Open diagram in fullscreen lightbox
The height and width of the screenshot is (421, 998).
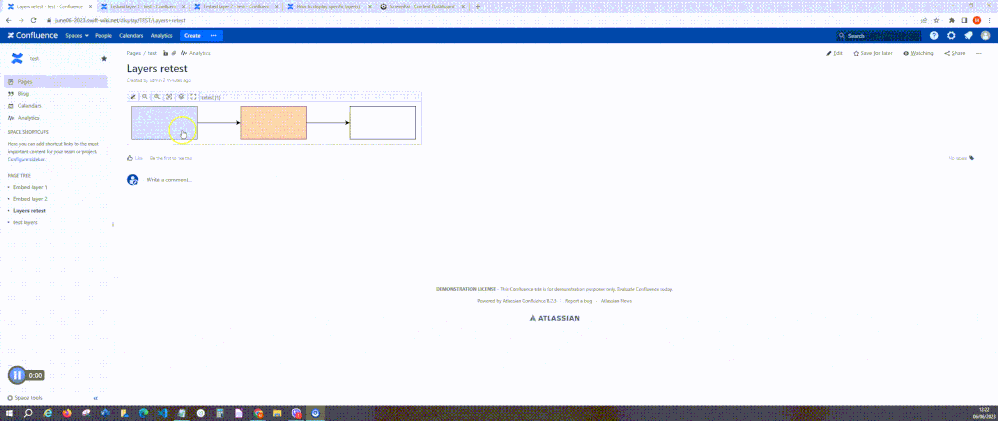[193, 97]
